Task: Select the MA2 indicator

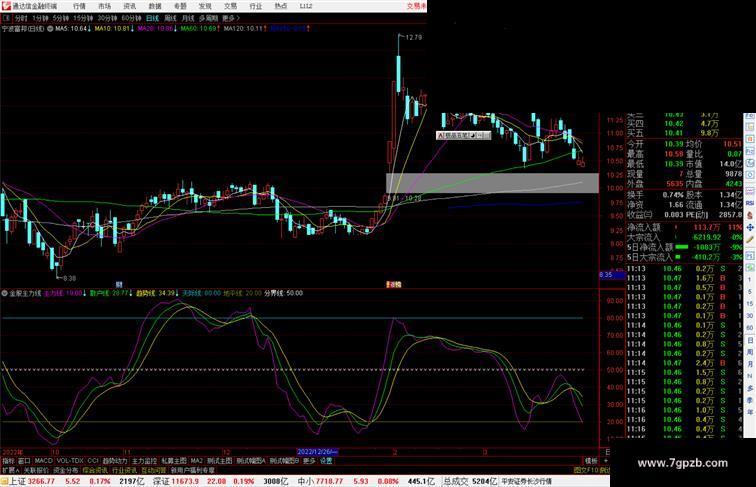Action: click(x=196, y=461)
